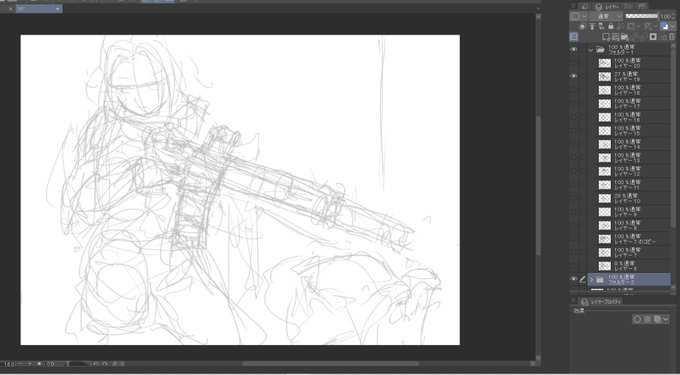The width and height of the screenshot is (680, 375).
Task: Show レイヤー 18 using its visibility box
Action: [x=573, y=90]
